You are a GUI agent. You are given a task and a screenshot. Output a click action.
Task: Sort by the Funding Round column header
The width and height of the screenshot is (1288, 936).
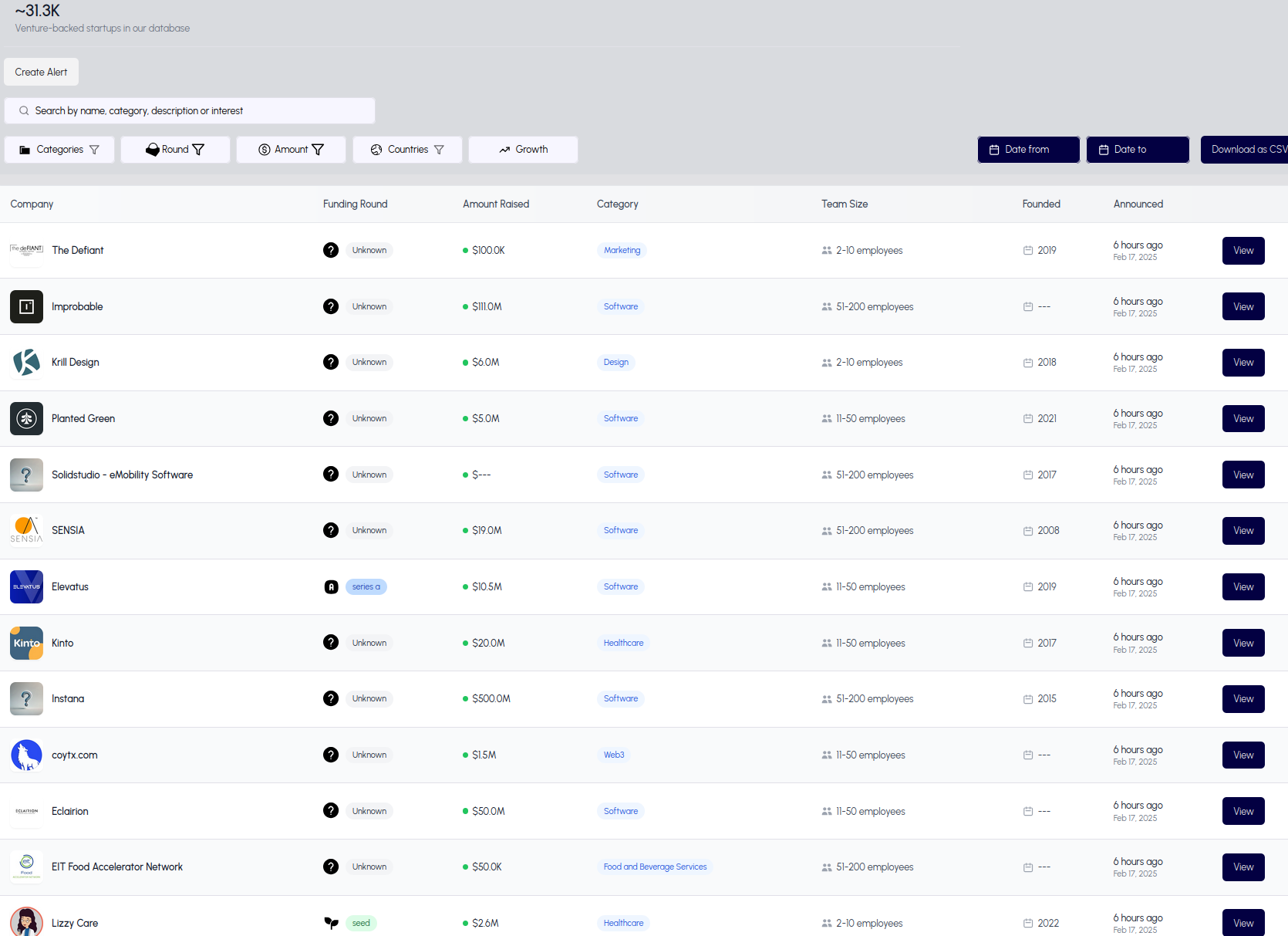pos(355,204)
